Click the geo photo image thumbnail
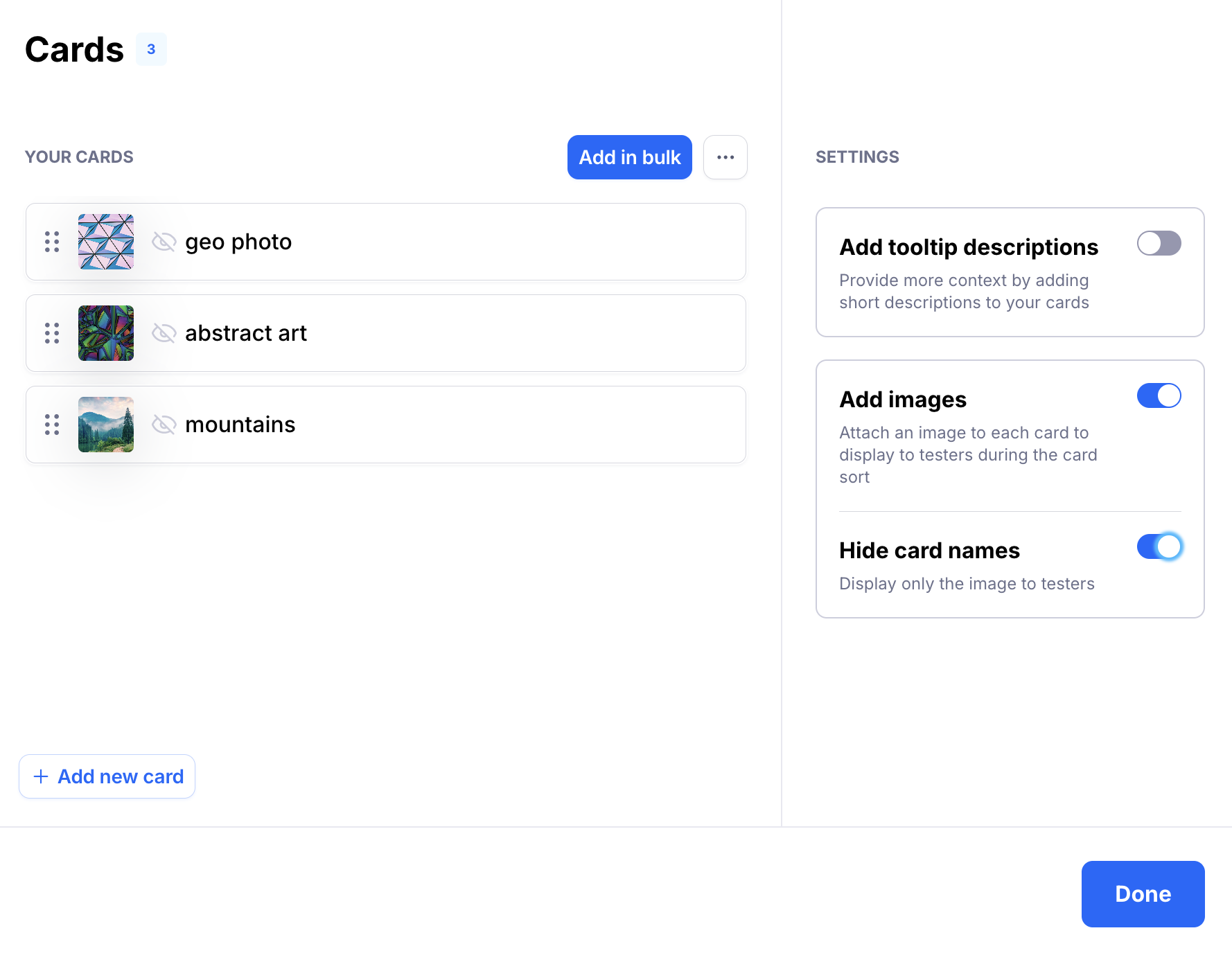1232x953 pixels. (106, 242)
